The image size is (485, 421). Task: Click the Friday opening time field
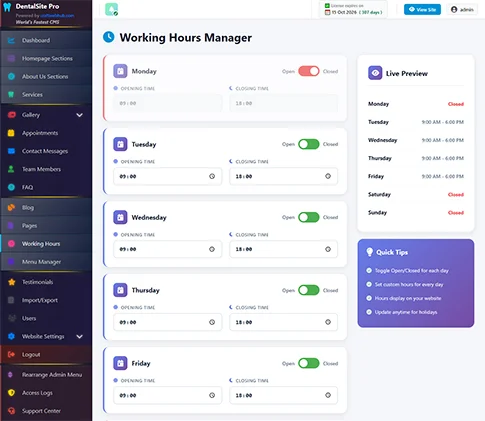pos(167,395)
